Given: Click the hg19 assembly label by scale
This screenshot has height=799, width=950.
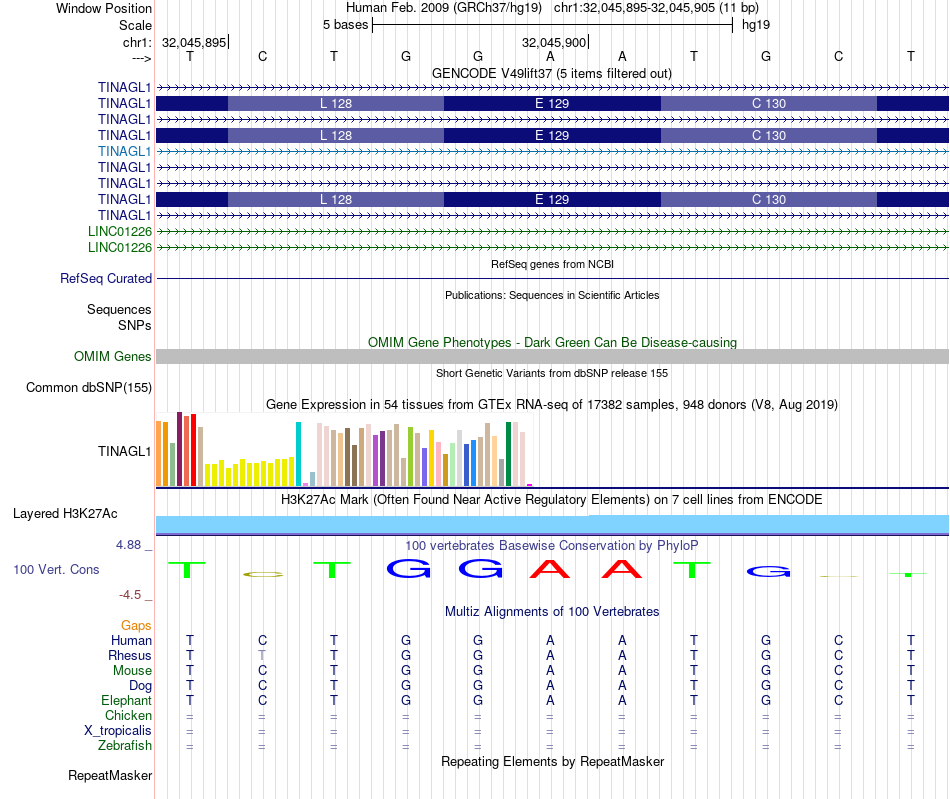Looking at the screenshot, I should click(x=756, y=25).
